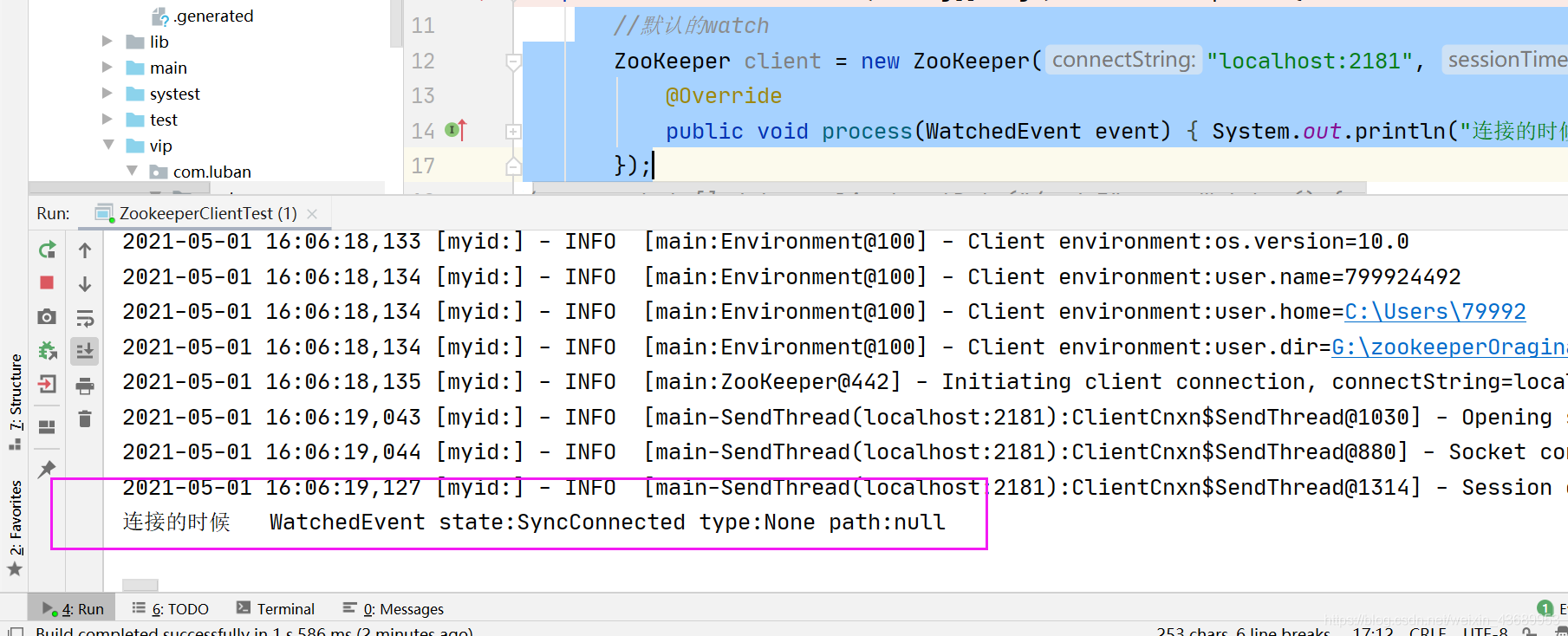This screenshot has height=636, width=1568.
Task: Open the 7: Structure side panel
Action: coord(15,401)
